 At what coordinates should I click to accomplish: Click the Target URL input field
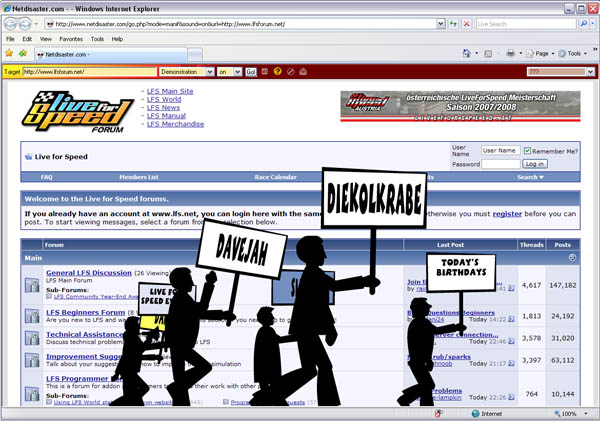90,72
